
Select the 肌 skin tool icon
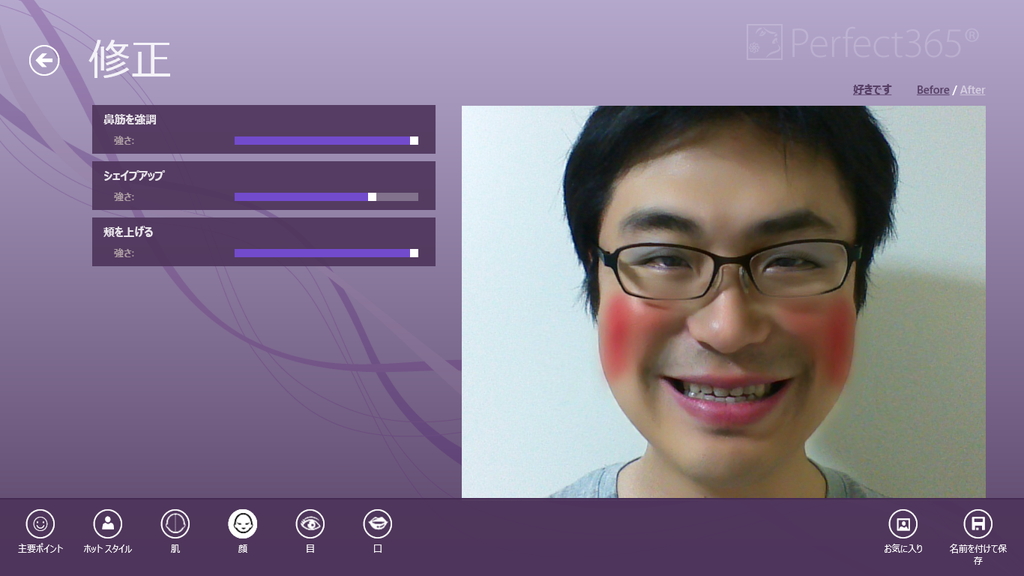pyautogui.click(x=175, y=524)
